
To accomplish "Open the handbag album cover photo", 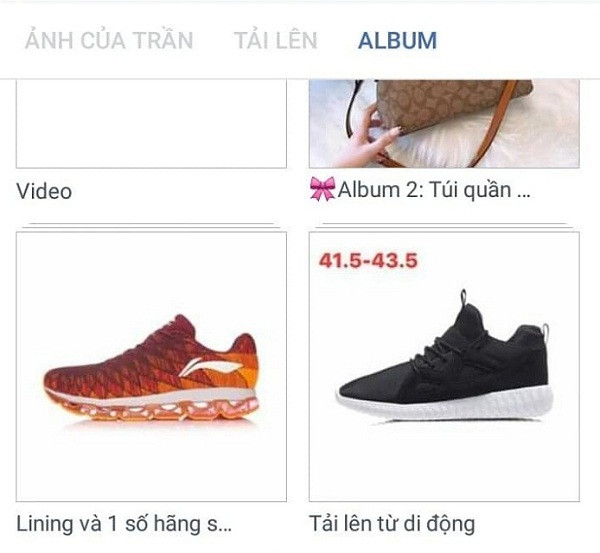I will pos(444,124).
